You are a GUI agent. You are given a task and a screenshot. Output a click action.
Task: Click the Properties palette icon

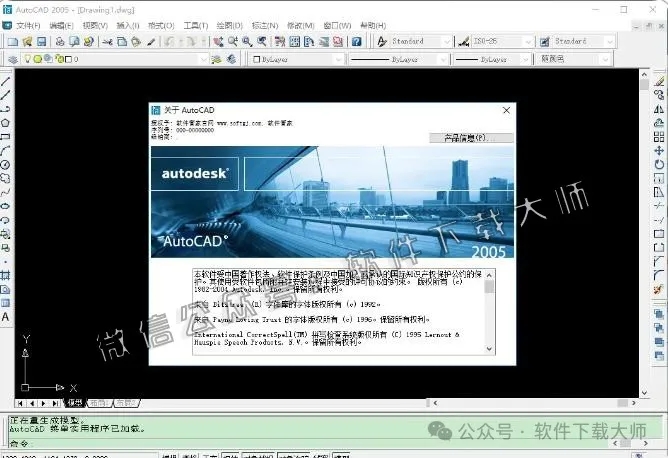[x=280, y=41]
